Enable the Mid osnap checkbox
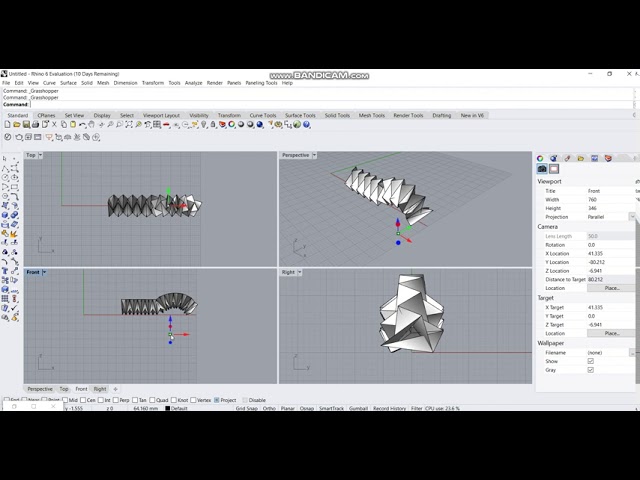The width and height of the screenshot is (640, 480). point(65,400)
